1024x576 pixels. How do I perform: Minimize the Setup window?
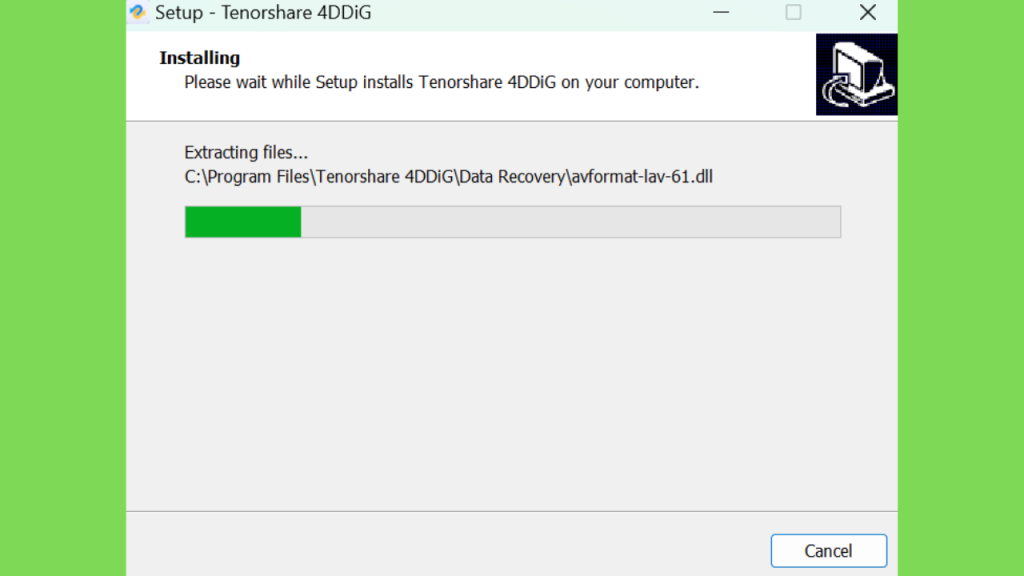point(721,12)
